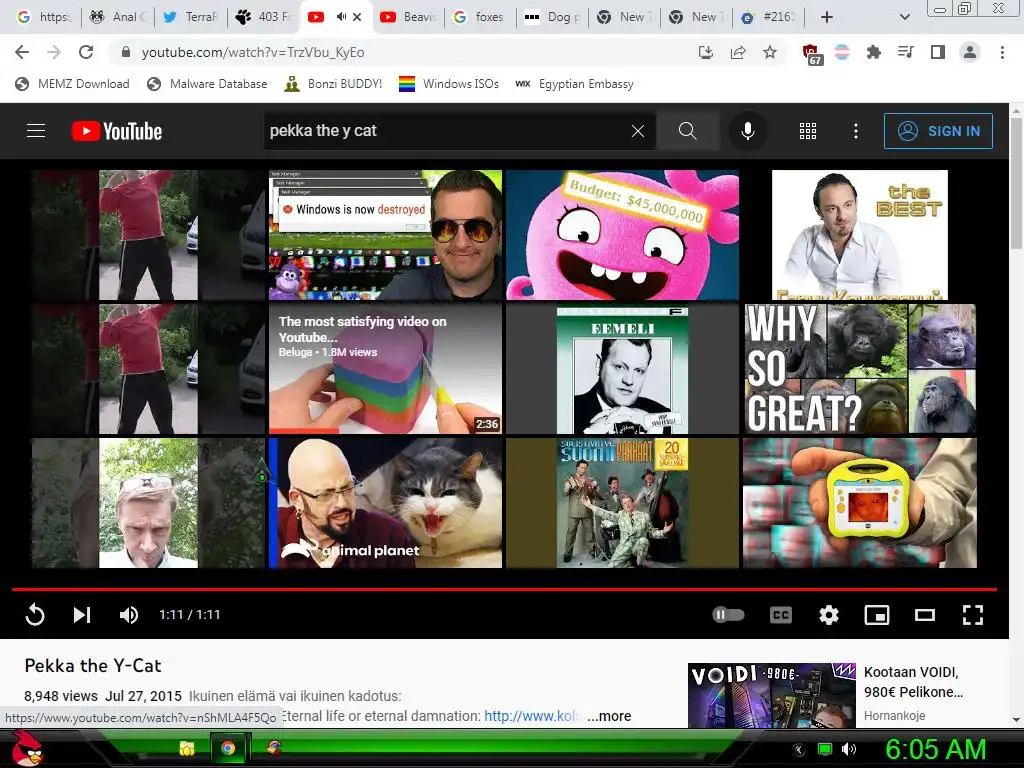The width and height of the screenshot is (1024, 768).
Task: Open player settings gear
Action: click(x=829, y=615)
